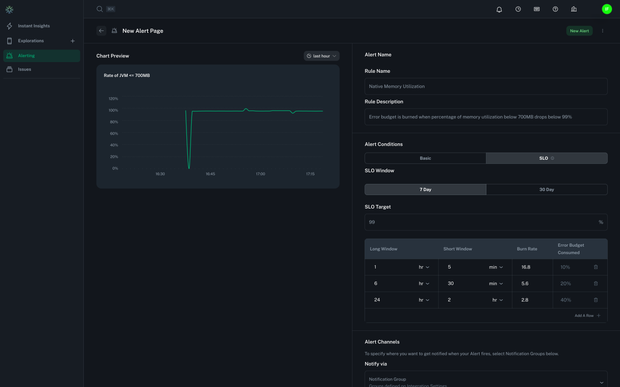Delete the row with burn rate 16.8
This screenshot has height=387, width=620.
click(596, 267)
